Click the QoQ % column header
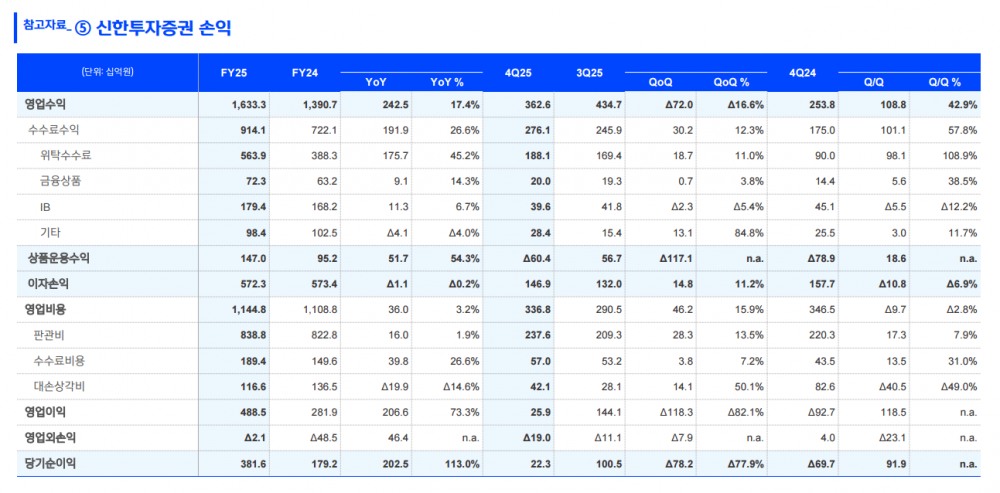Image resolution: width=1000 pixels, height=493 pixels. tap(731, 82)
